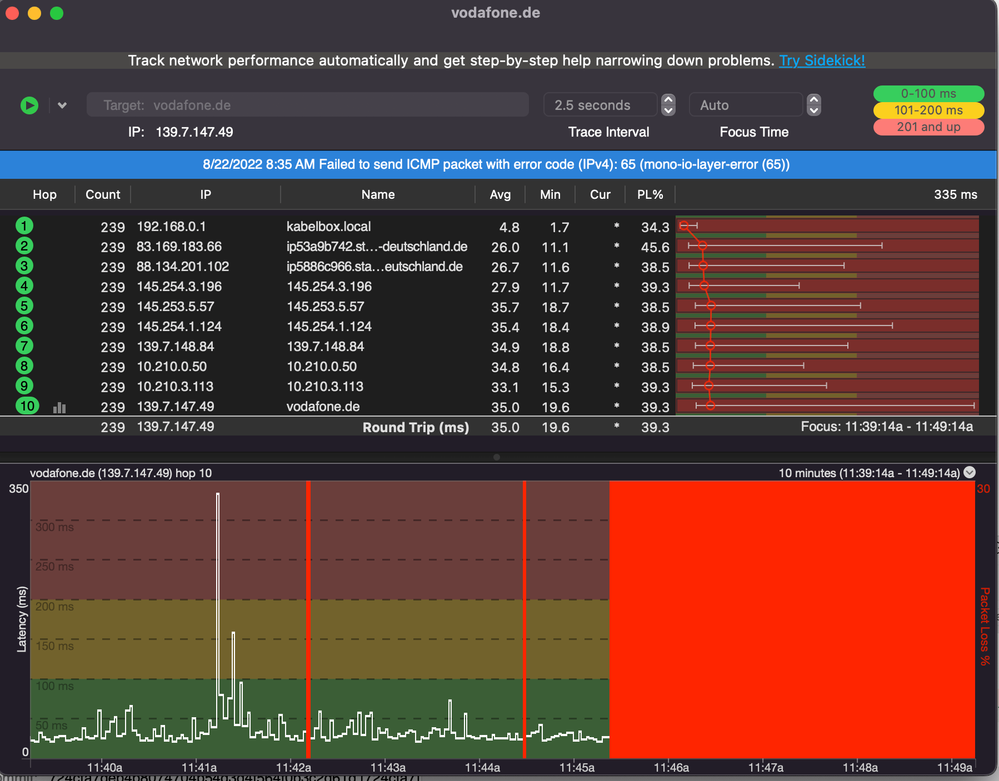Viewport: 999px width, 781px height.
Task: Click the red packet loss bar before 11:45a
Action: 524,619
